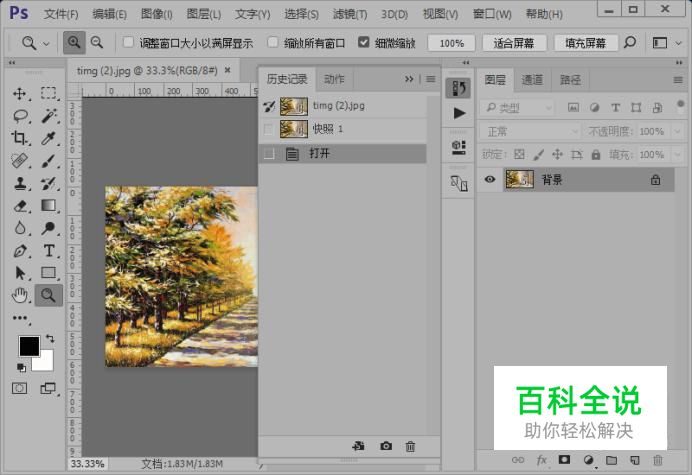Select the Eyedropper tool
The width and height of the screenshot is (692, 475).
tap(48, 138)
